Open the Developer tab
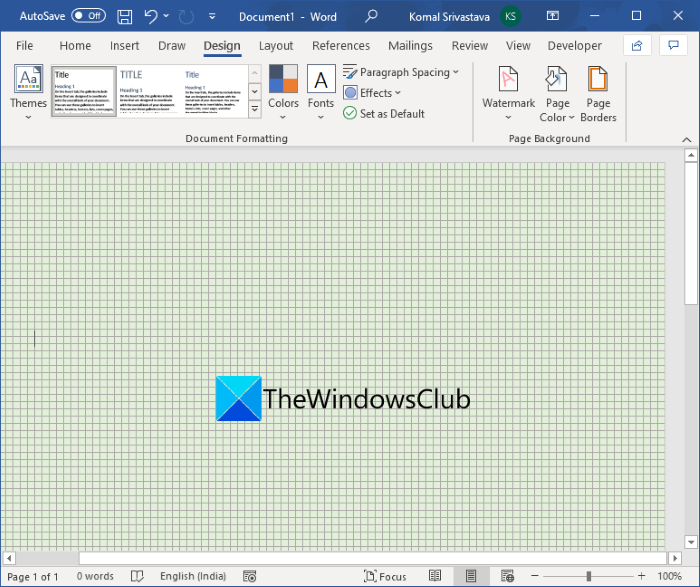The width and height of the screenshot is (700, 587). [575, 46]
